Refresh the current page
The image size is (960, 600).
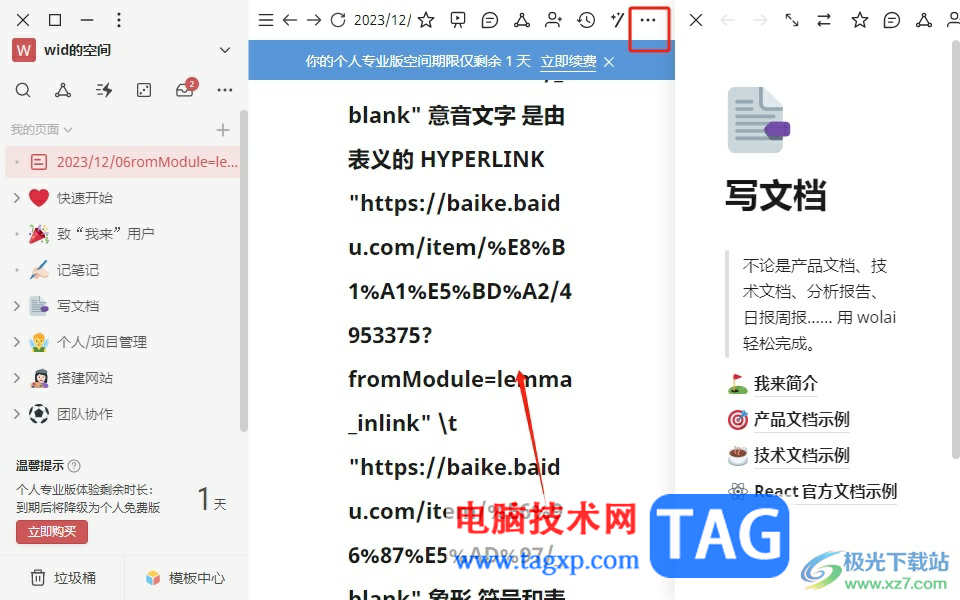(x=338, y=20)
